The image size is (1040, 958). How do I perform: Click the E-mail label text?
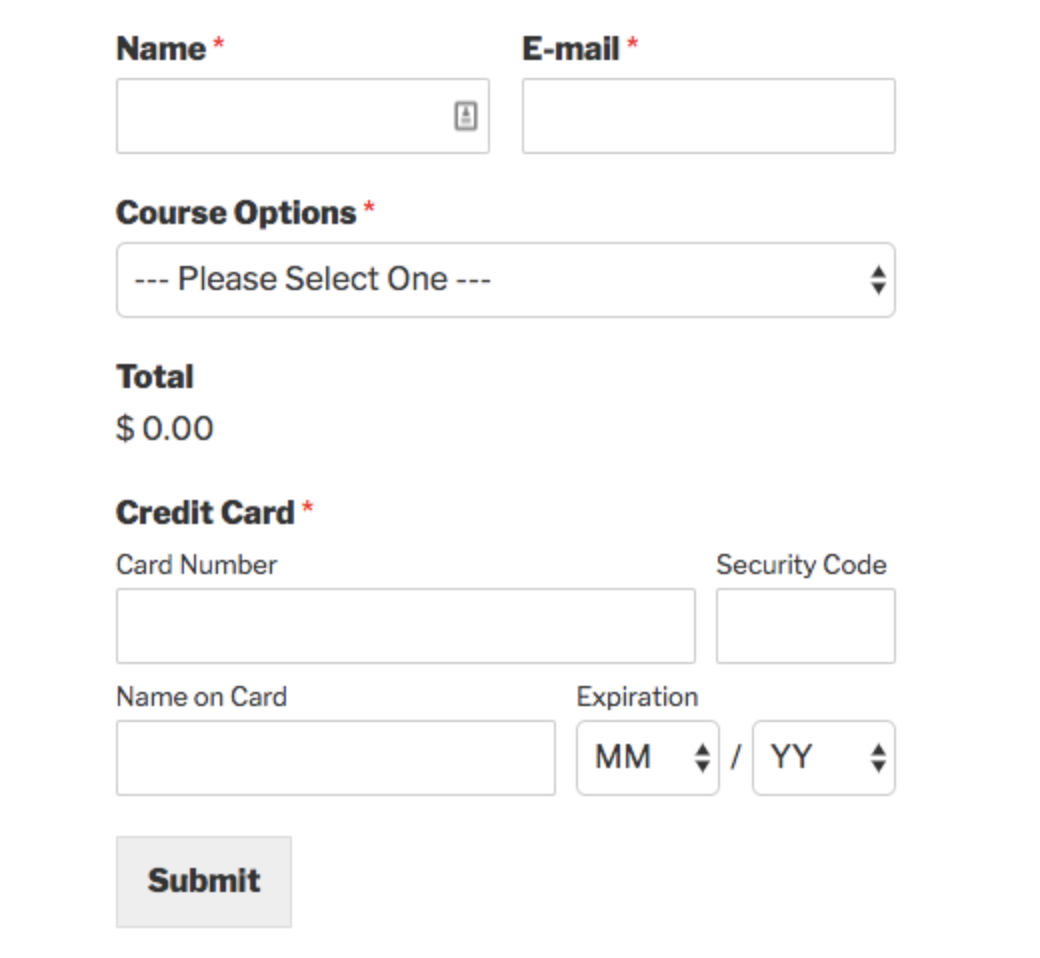(x=571, y=48)
